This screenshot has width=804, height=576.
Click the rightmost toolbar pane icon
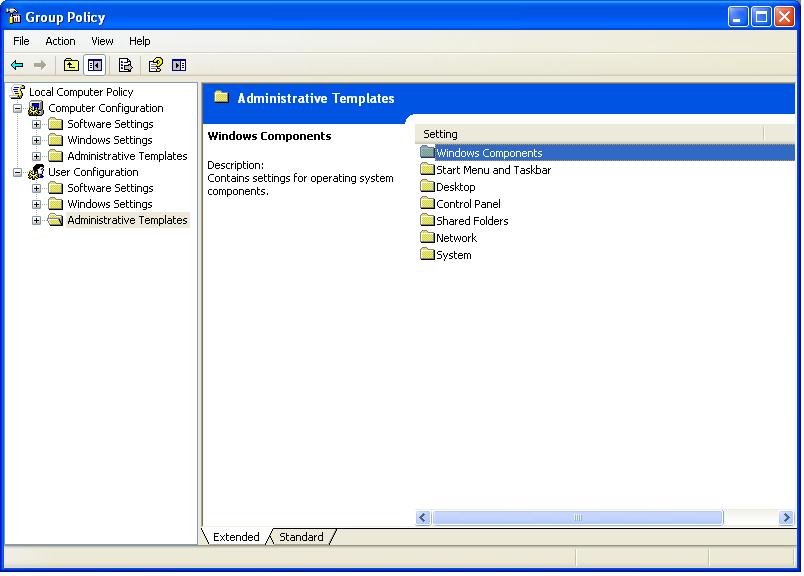(180, 64)
